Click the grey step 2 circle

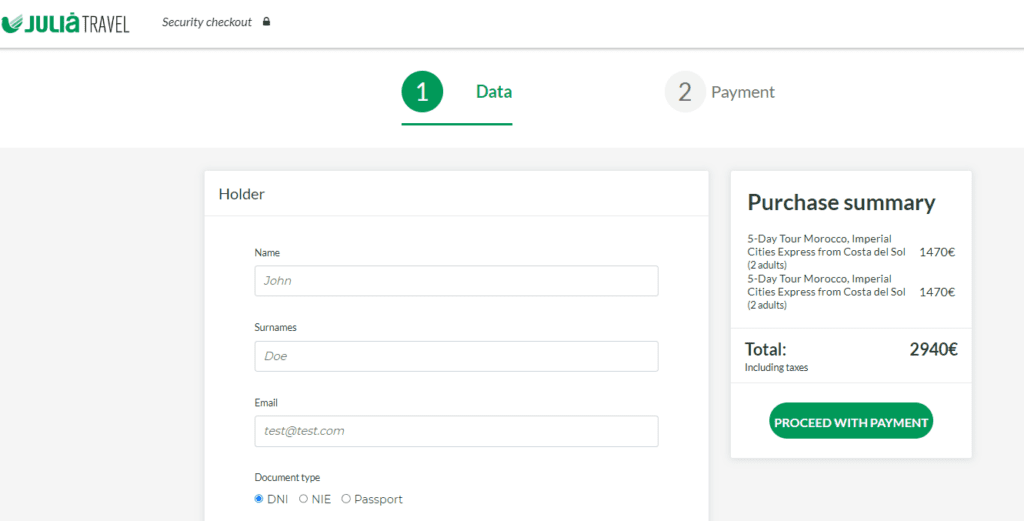point(685,92)
